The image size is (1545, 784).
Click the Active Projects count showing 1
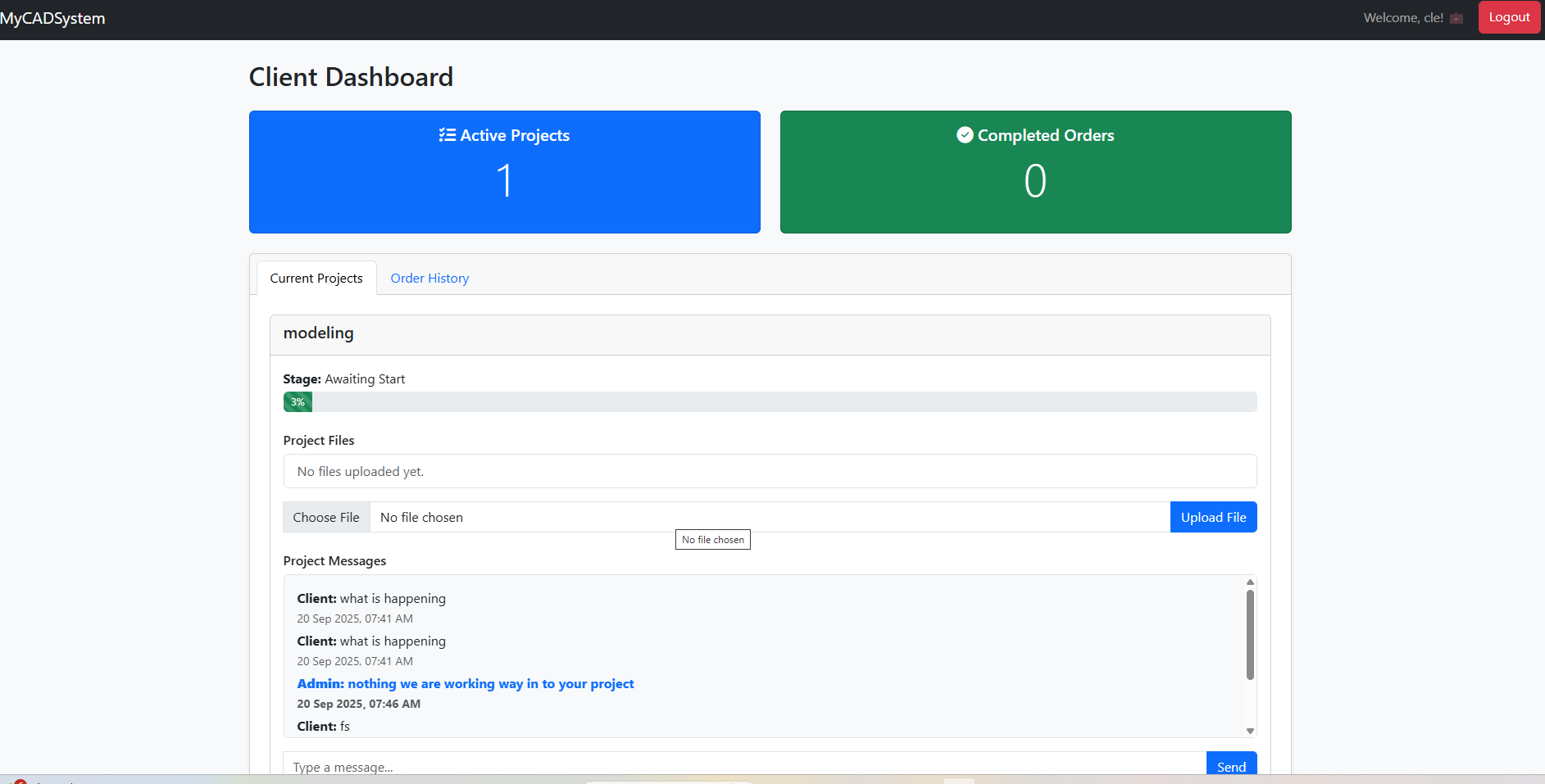tap(504, 180)
